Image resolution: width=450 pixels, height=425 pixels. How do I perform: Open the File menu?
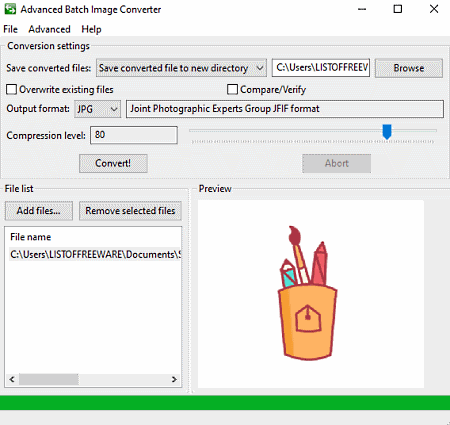pyautogui.click(x=10, y=29)
